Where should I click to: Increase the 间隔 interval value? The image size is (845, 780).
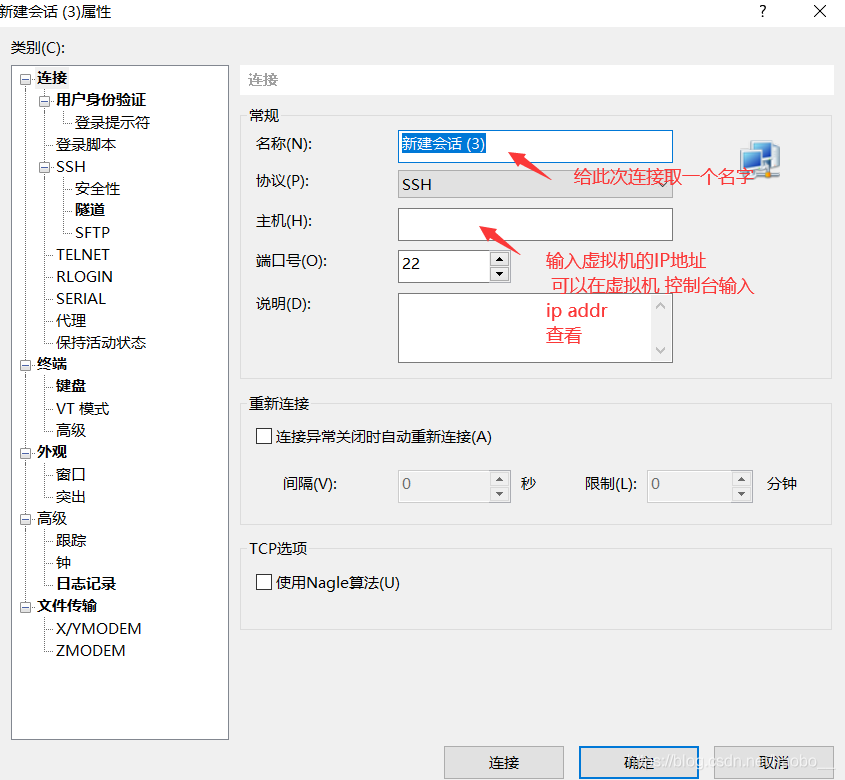tap(500, 479)
